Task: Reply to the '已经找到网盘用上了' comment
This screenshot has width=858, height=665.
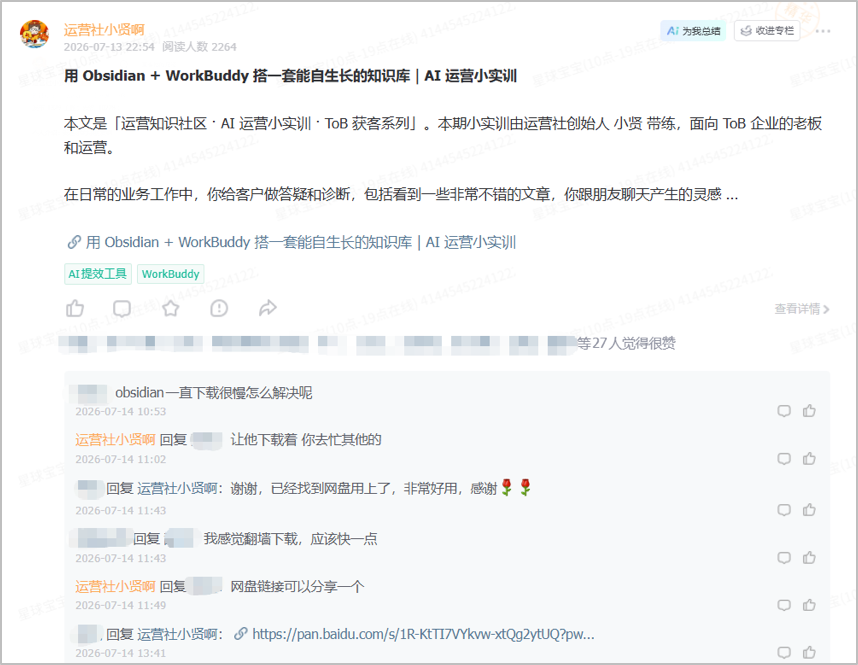Action: [x=784, y=510]
